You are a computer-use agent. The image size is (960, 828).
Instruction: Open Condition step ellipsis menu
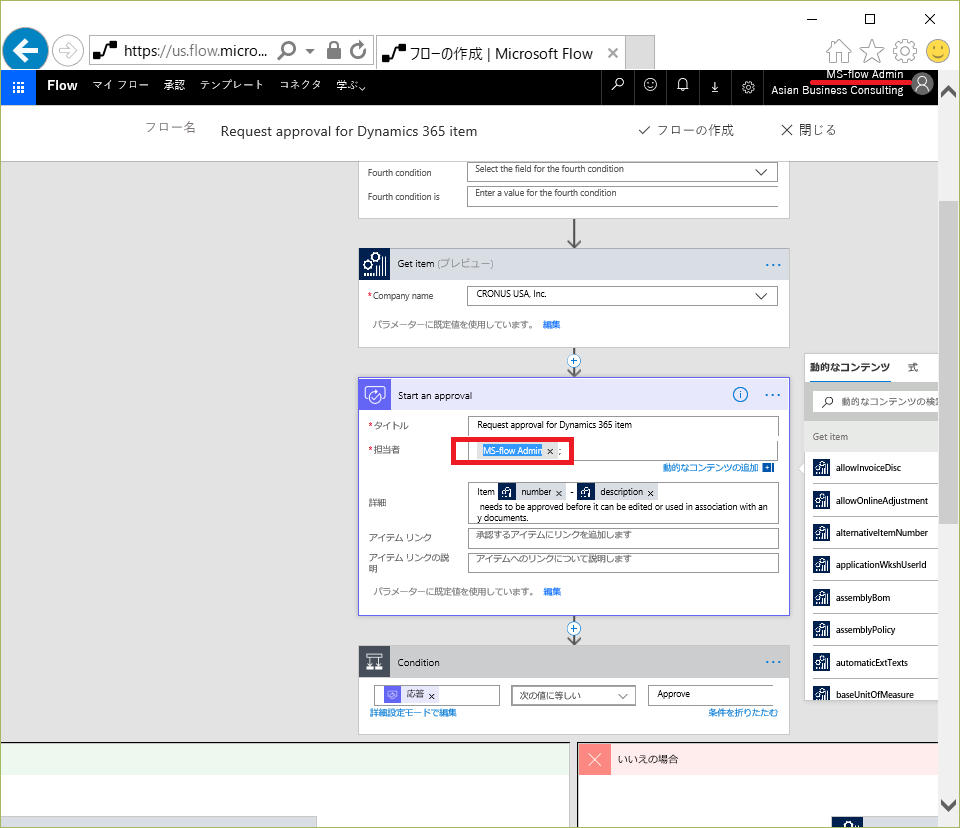tap(773, 662)
